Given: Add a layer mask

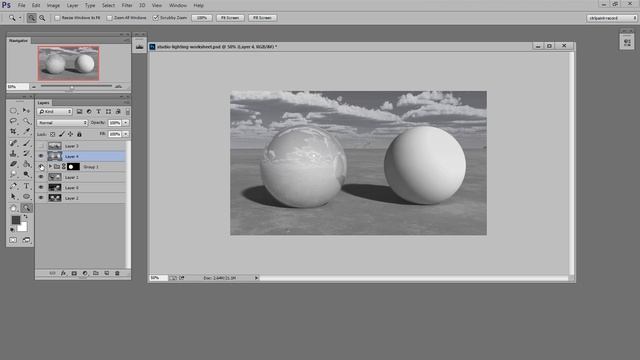Looking at the screenshot, I should click(x=74, y=273).
